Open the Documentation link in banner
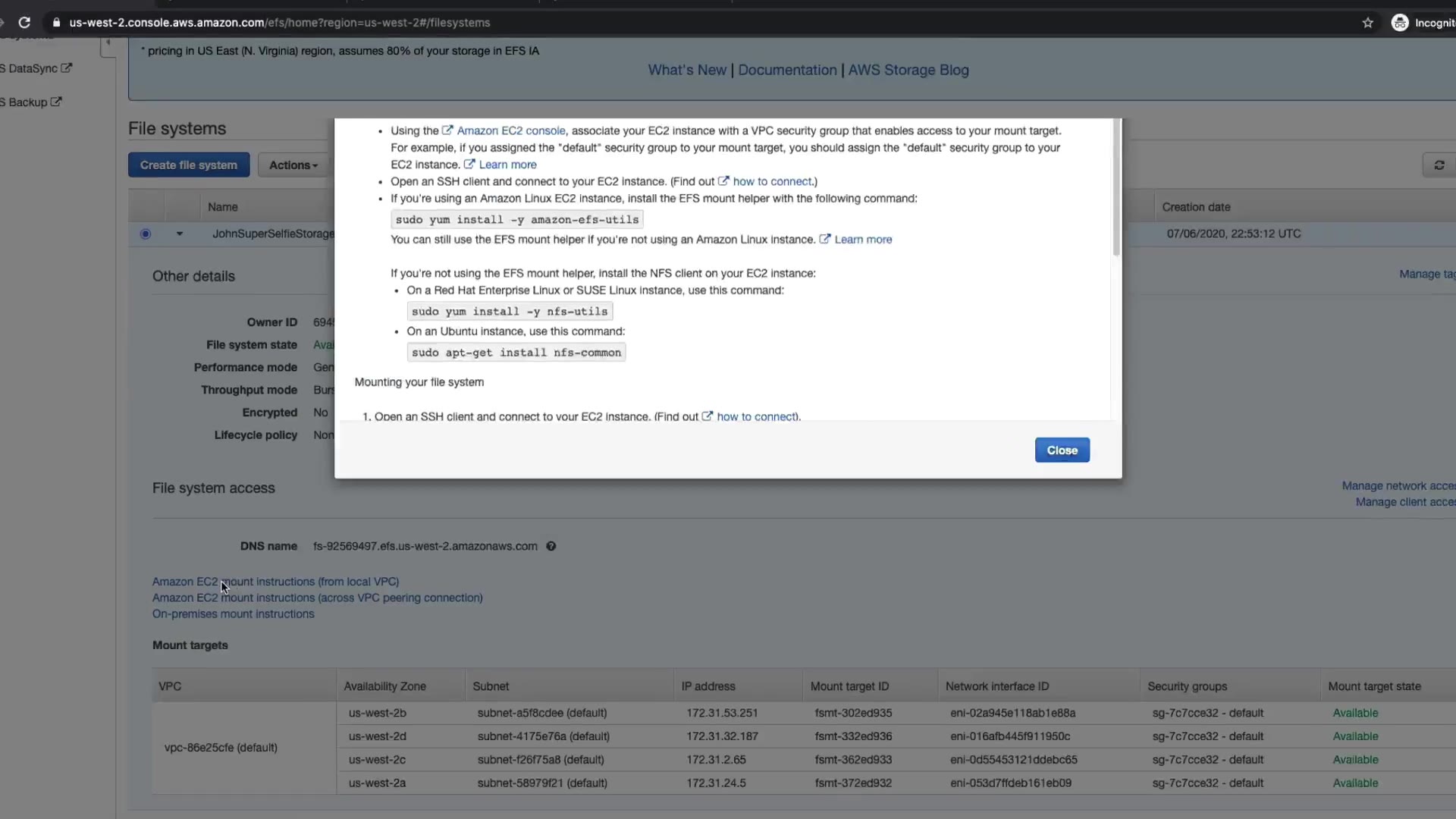The height and width of the screenshot is (819, 1456). [787, 70]
